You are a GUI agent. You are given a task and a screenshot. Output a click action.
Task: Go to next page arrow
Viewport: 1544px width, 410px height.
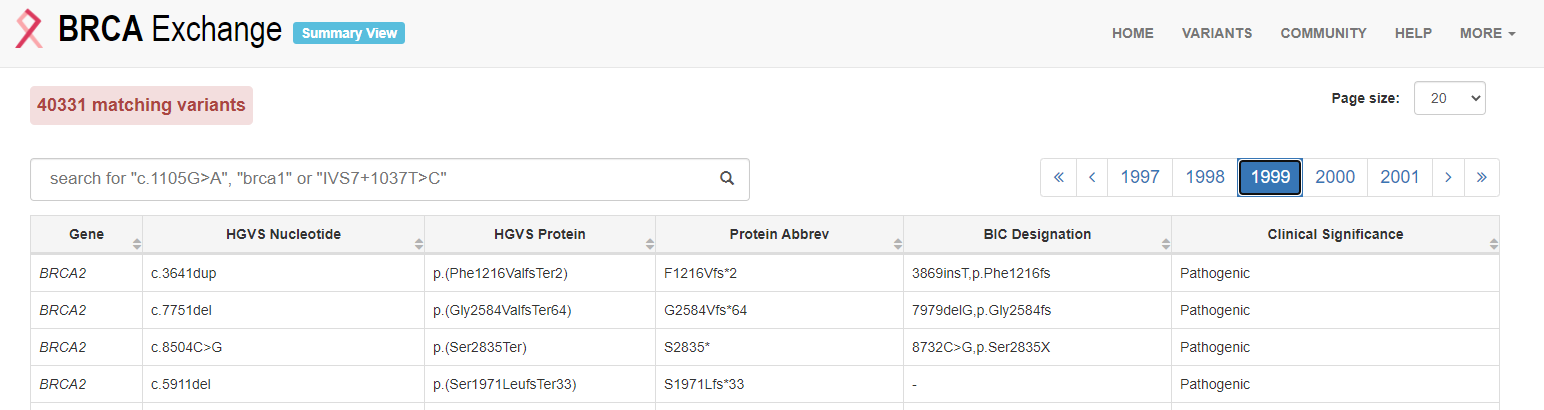(x=1448, y=177)
